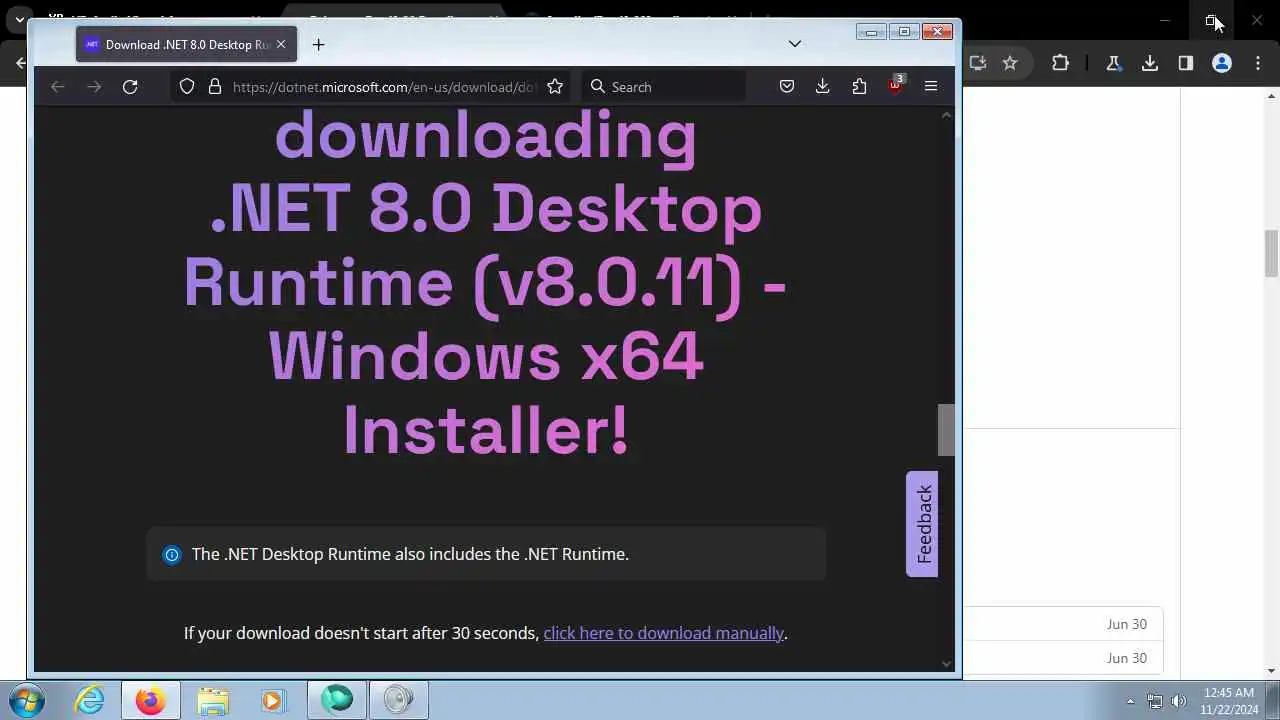The height and width of the screenshot is (720, 1280).
Task: Expand Chrome tab search chevron
Action: (19, 19)
